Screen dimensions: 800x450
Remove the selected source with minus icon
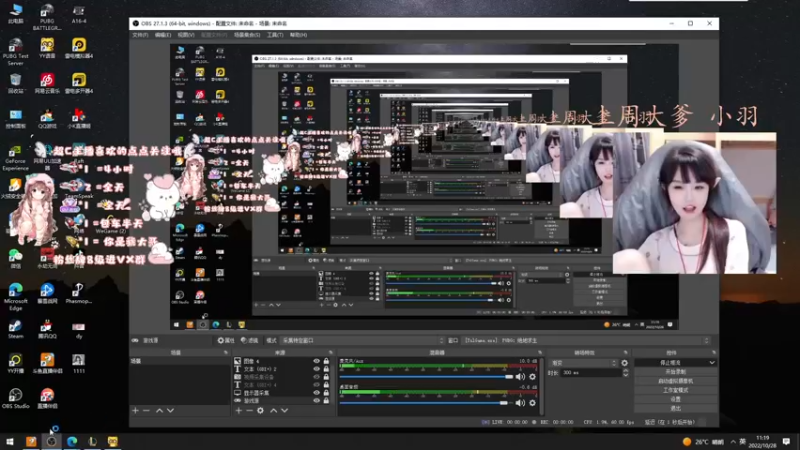click(x=249, y=410)
